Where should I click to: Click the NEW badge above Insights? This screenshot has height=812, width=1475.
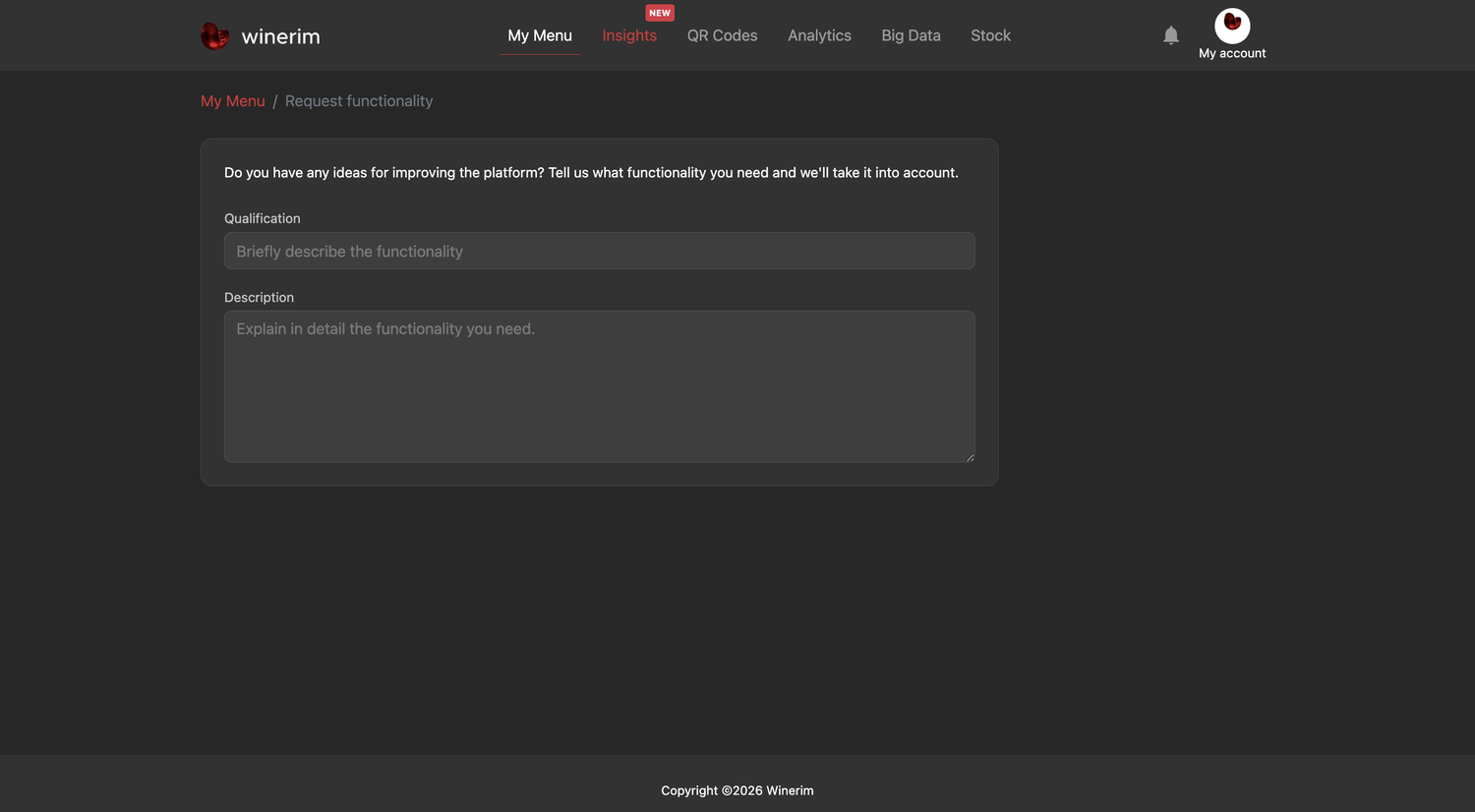660,13
